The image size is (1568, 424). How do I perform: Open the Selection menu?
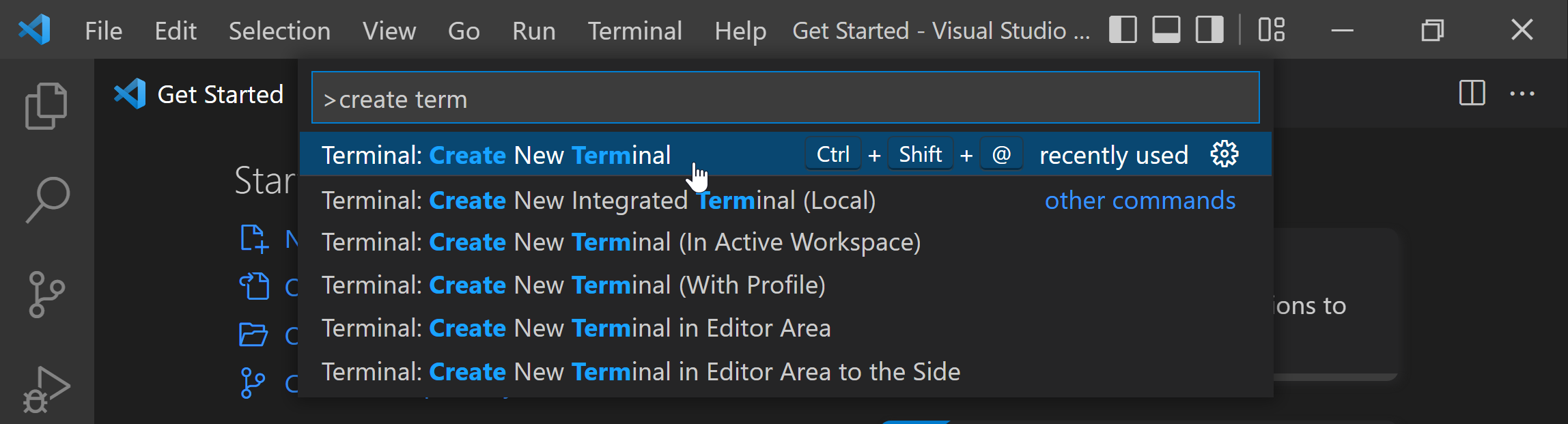pyautogui.click(x=279, y=31)
